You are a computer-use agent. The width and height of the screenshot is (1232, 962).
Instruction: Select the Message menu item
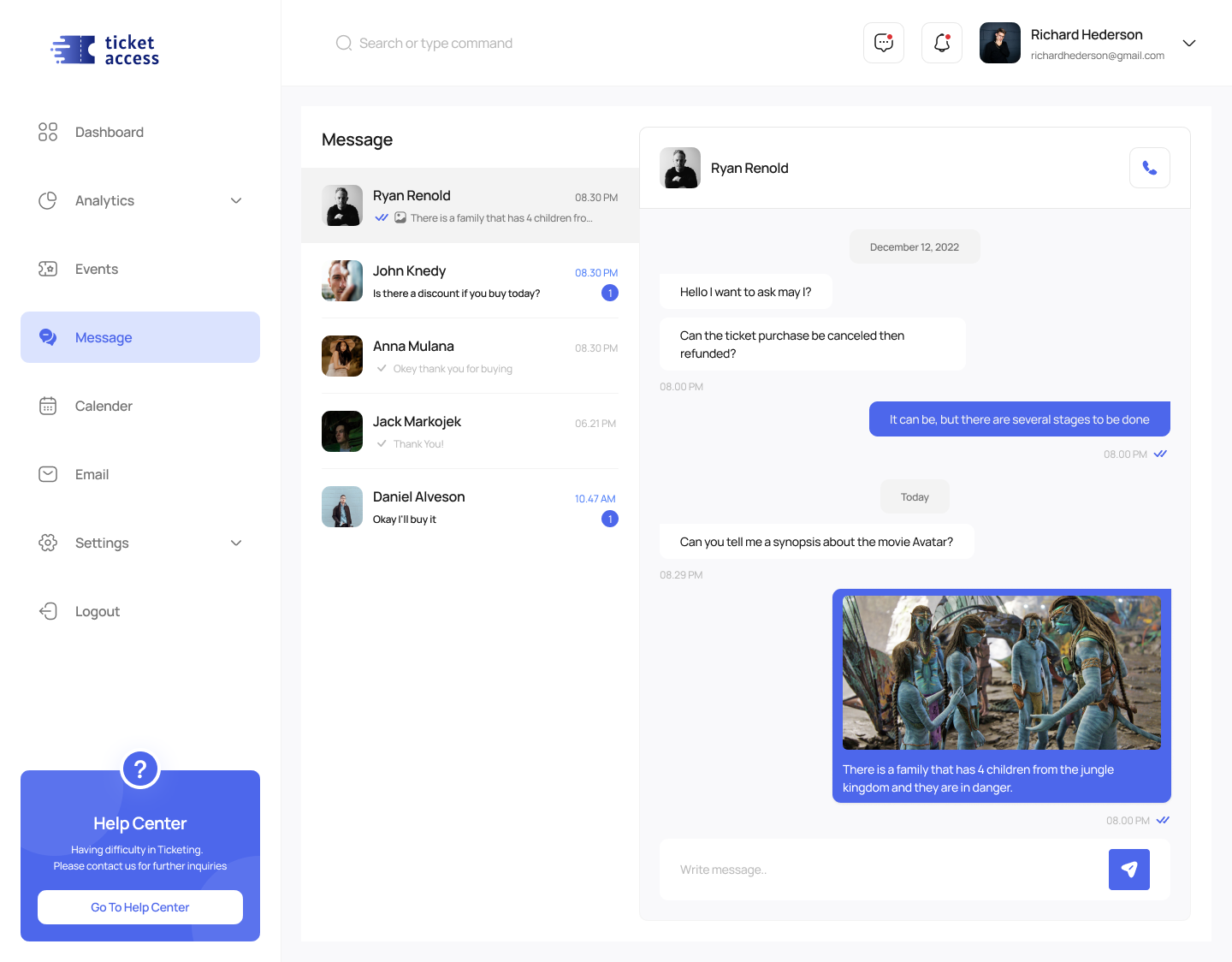click(x=140, y=337)
